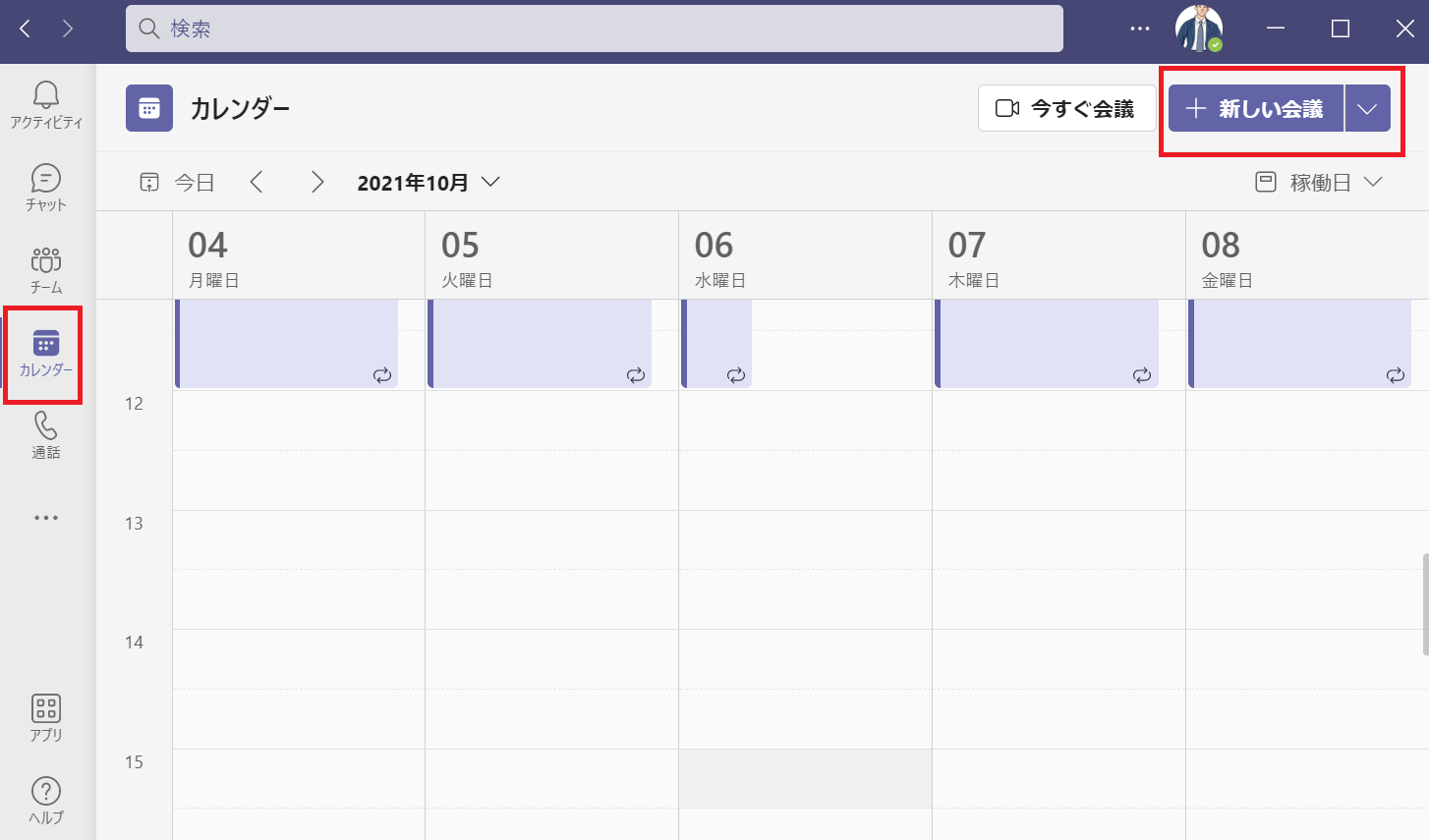Jump to today with 今日 button

pos(178,183)
